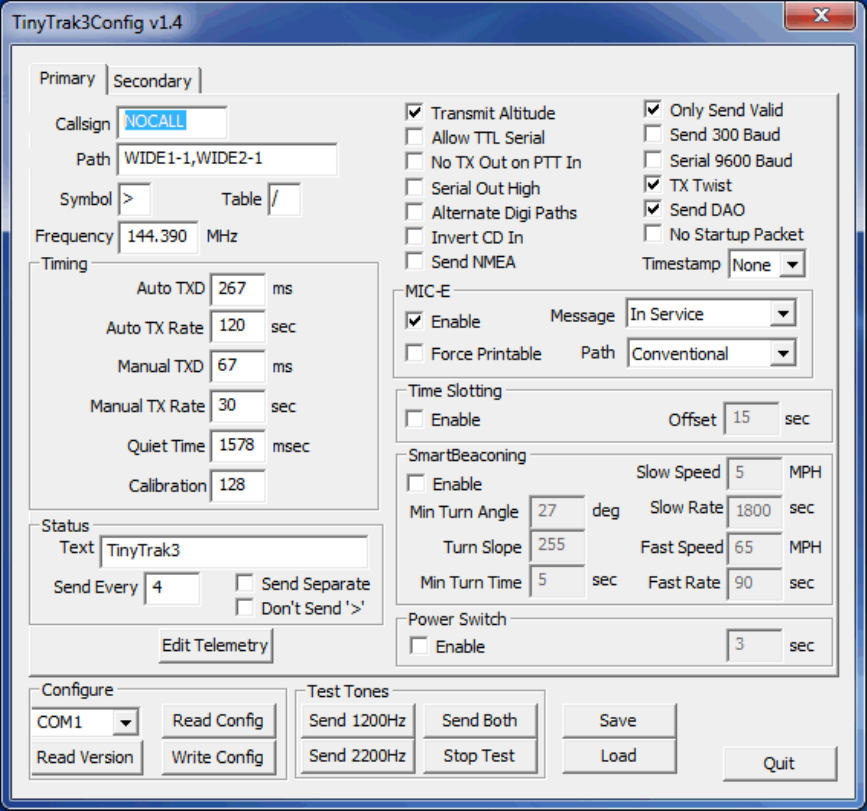867x811 pixels.
Task: Enable Allow TTL Serial
Action: coord(414,137)
